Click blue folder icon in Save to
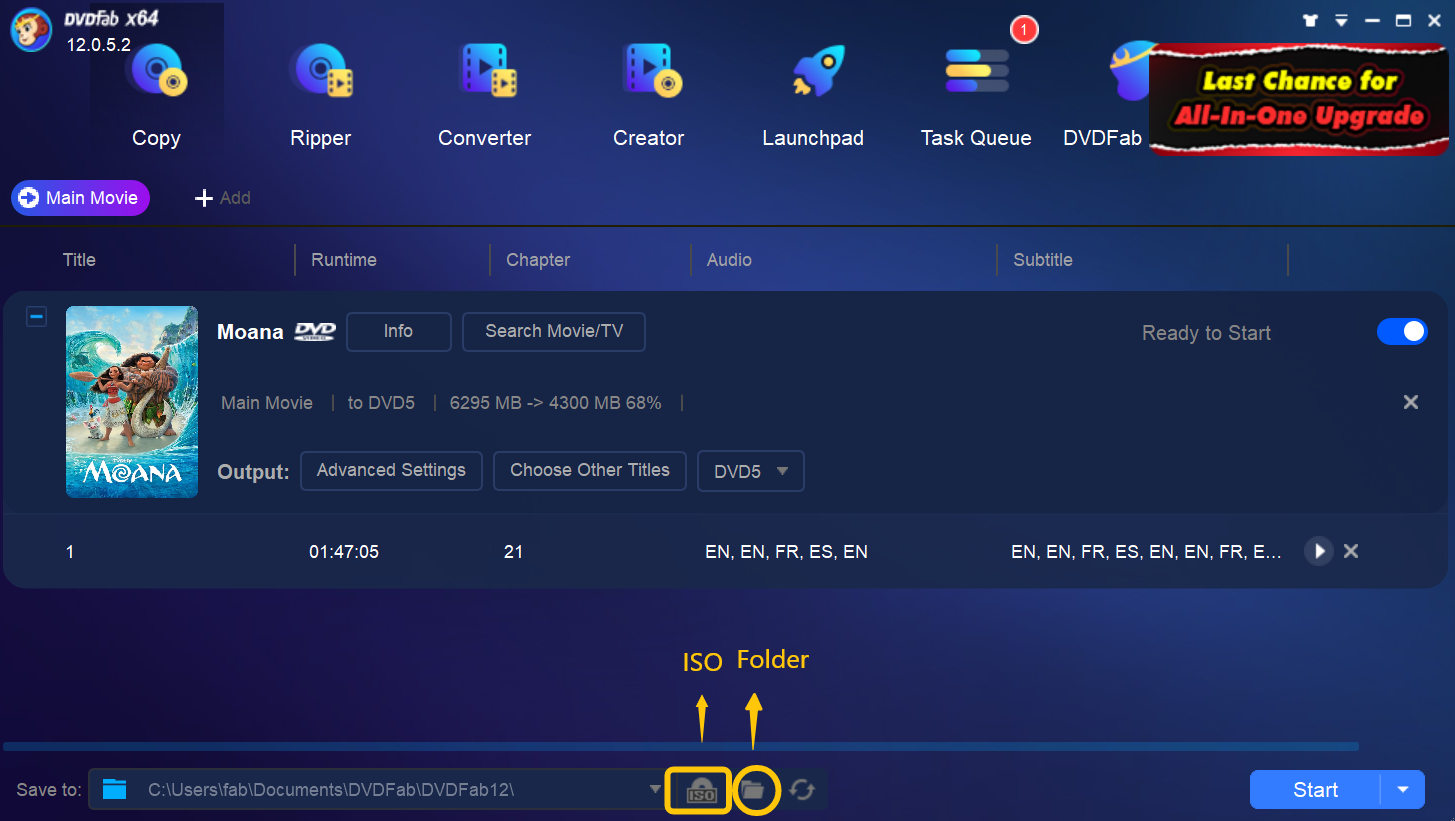Viewport: 1455px width, 821px height. pyautogui.click(x=115, y=790)
